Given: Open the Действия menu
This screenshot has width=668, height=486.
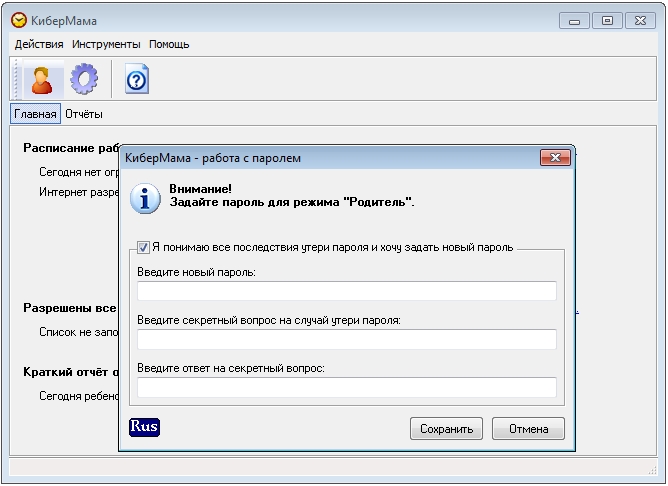Looking at the screenshot, I should [39, 44].
